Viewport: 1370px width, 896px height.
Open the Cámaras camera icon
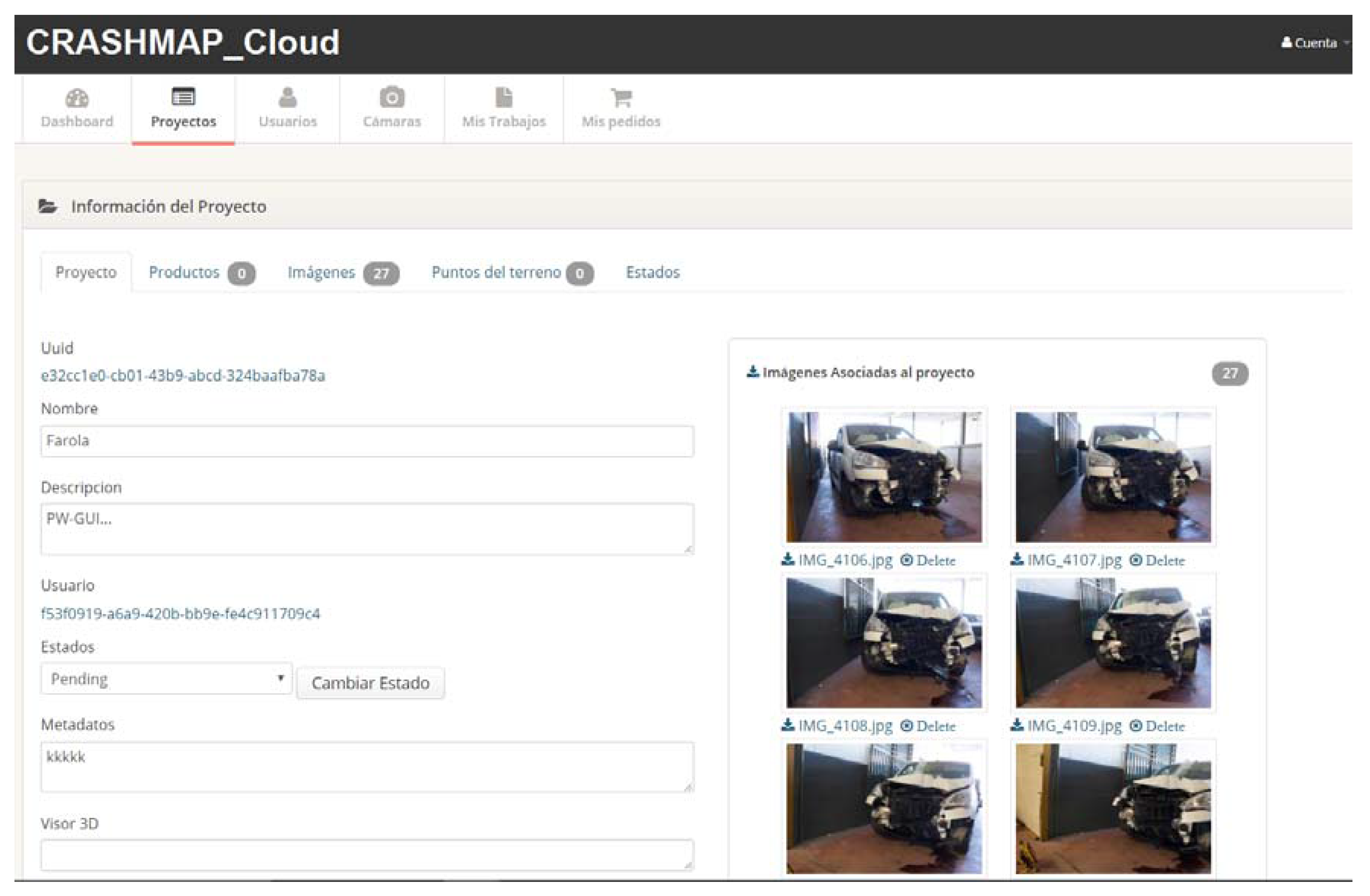(392, 98)
